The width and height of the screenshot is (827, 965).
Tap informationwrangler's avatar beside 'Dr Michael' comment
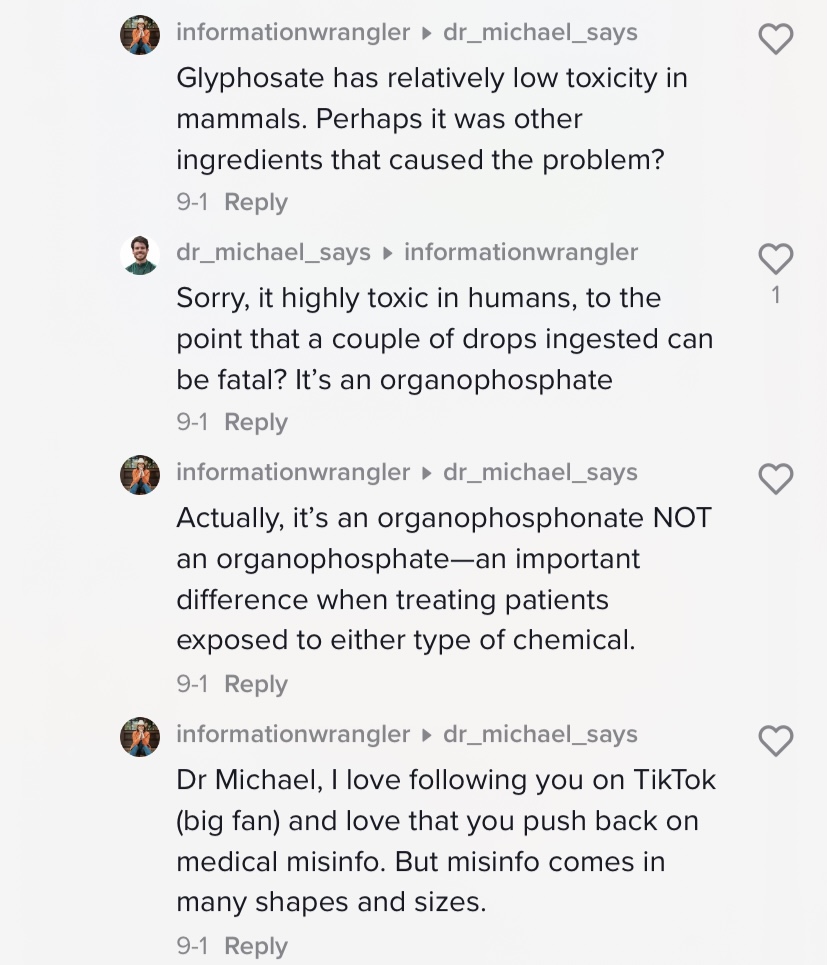[141, 737]
